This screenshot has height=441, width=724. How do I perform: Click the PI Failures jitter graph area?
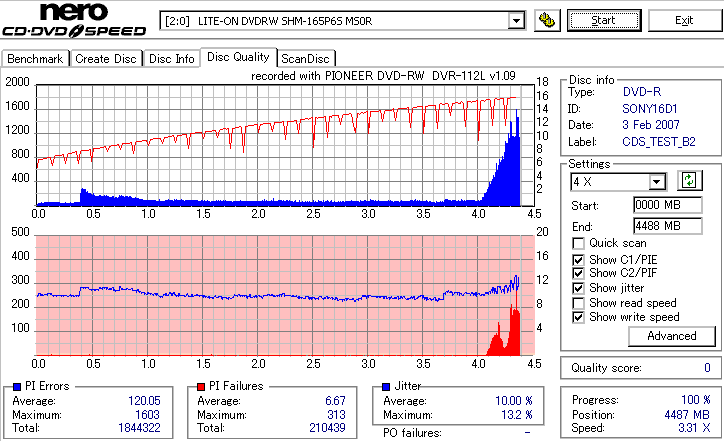pyautogui.click(x=285, y=296)
